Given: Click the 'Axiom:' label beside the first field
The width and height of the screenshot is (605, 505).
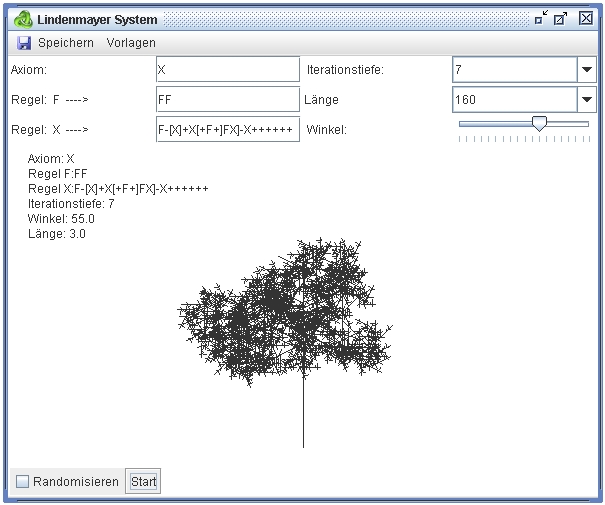Looking at the screenshot, I should [x=29, y=70].
